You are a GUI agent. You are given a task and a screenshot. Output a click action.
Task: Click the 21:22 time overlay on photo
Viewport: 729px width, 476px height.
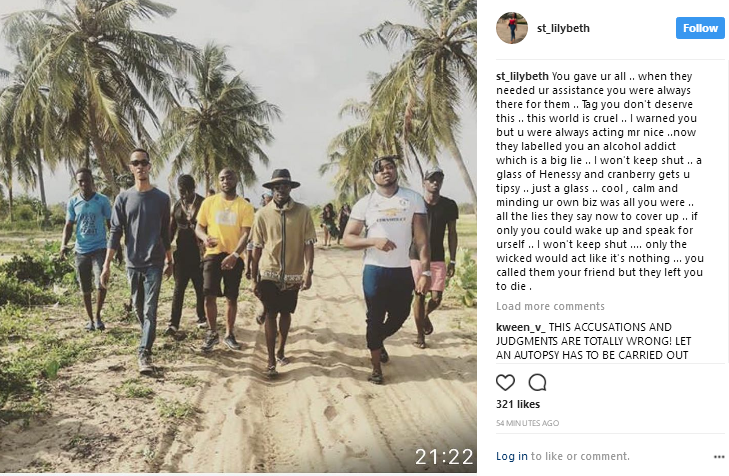pyautogui.click(x=444, y=457)
